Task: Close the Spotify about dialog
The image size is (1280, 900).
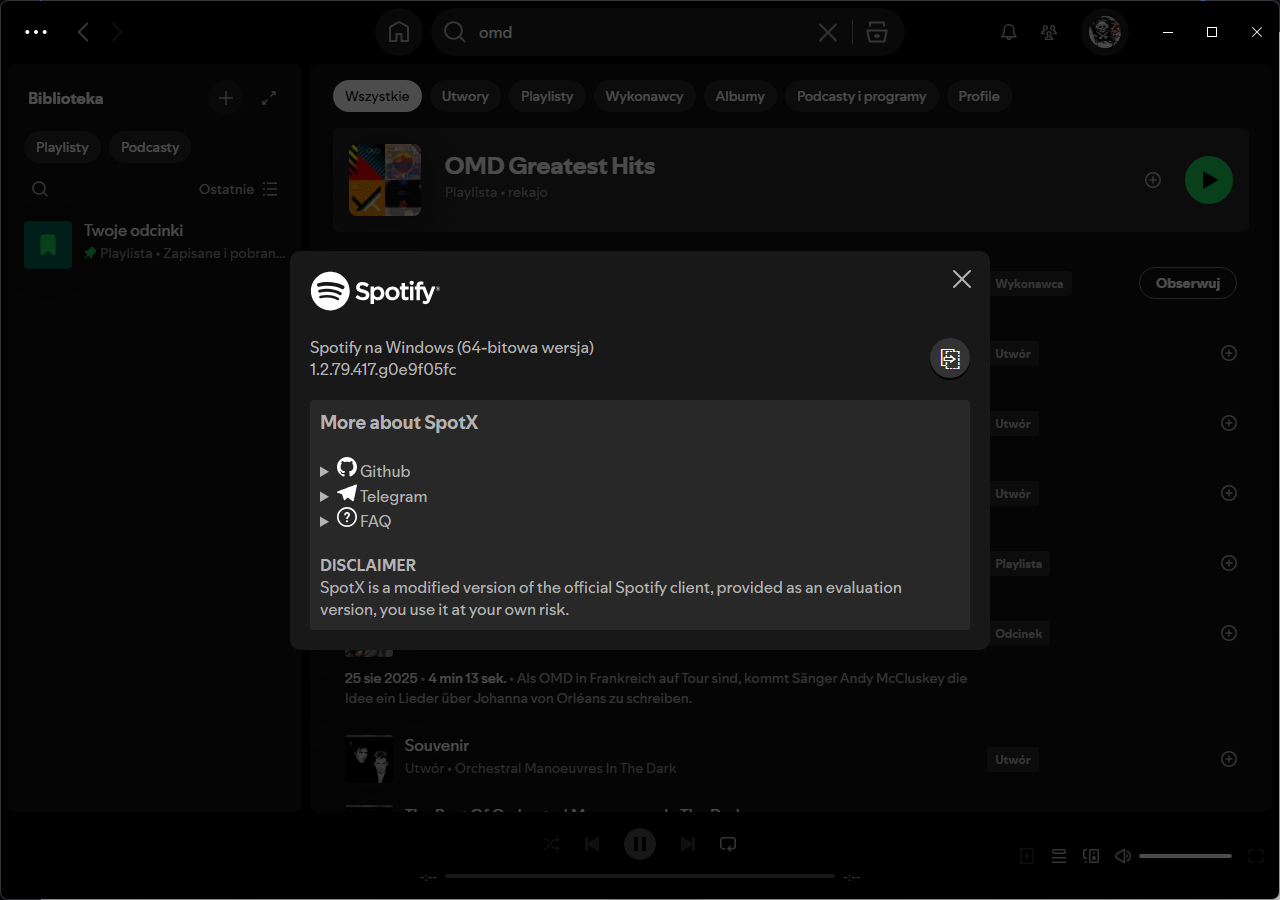Action: [962, 279]
